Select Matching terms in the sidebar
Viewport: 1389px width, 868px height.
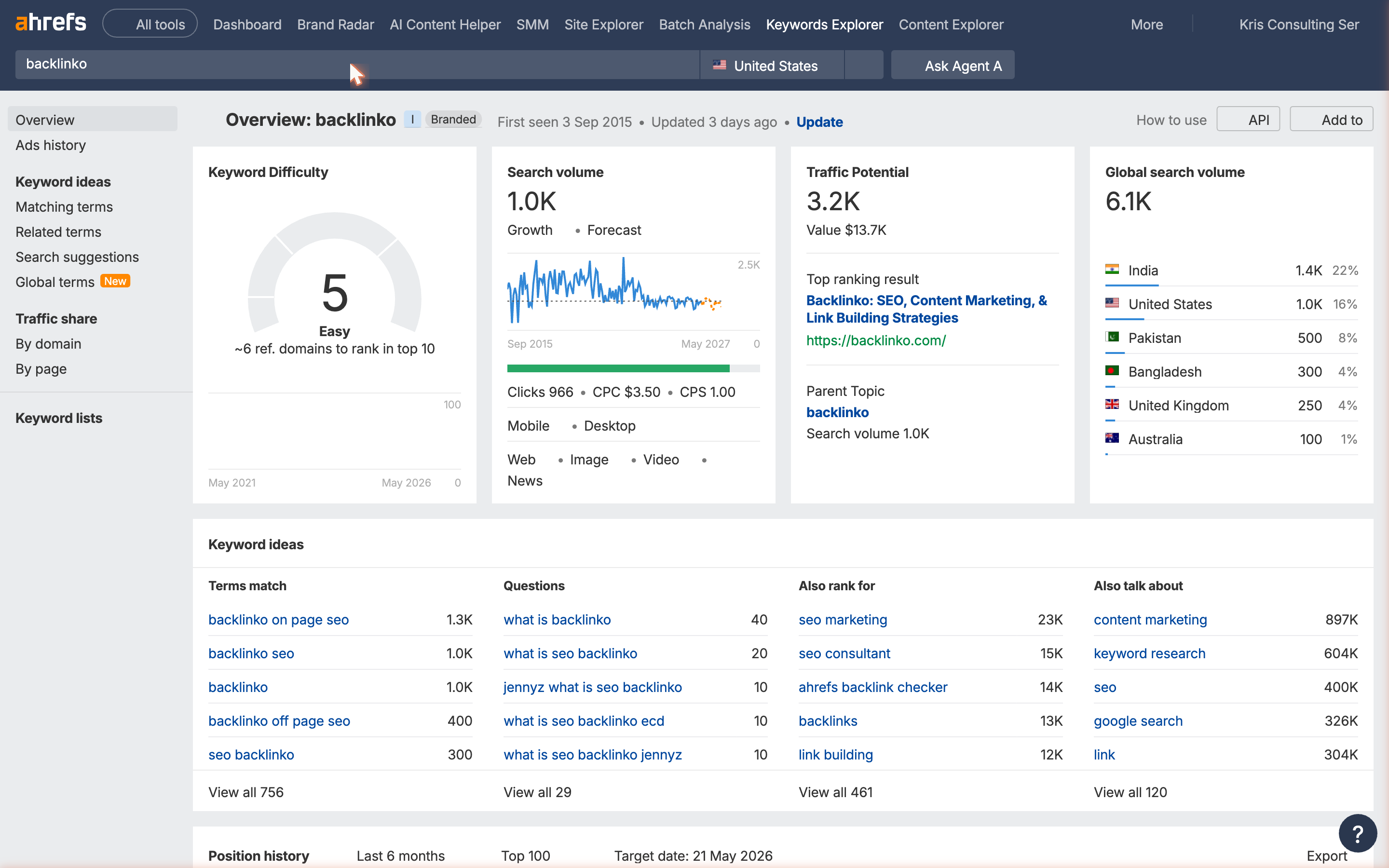tap(64, 207)
